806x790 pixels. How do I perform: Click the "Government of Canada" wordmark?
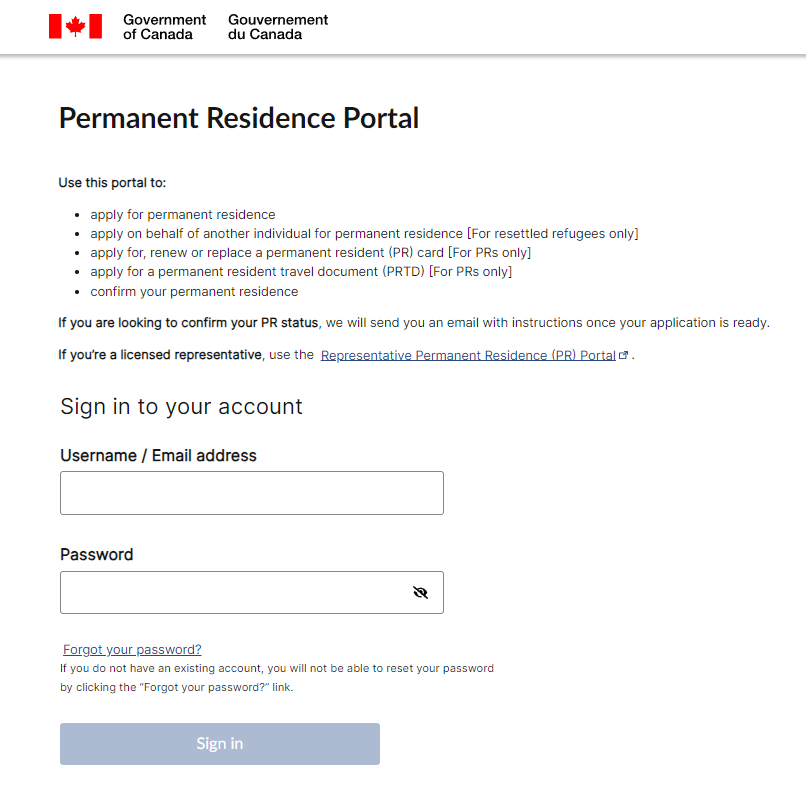[x=164, y=27]
